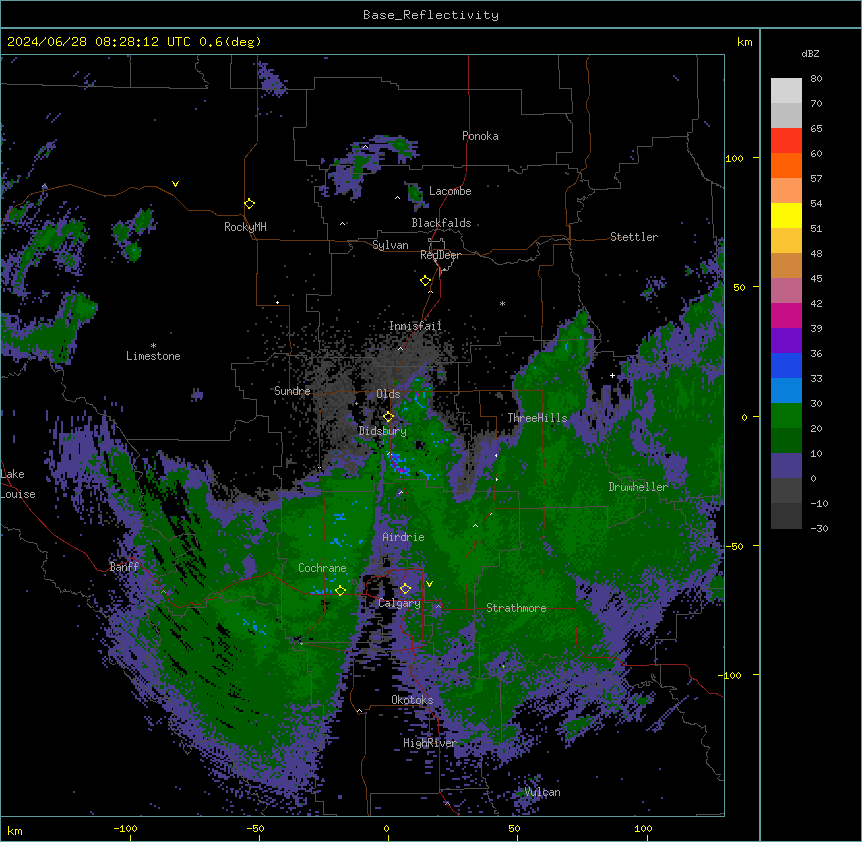
Task: Pick the bright yellow legend swatch
Action: click(786, 216)
